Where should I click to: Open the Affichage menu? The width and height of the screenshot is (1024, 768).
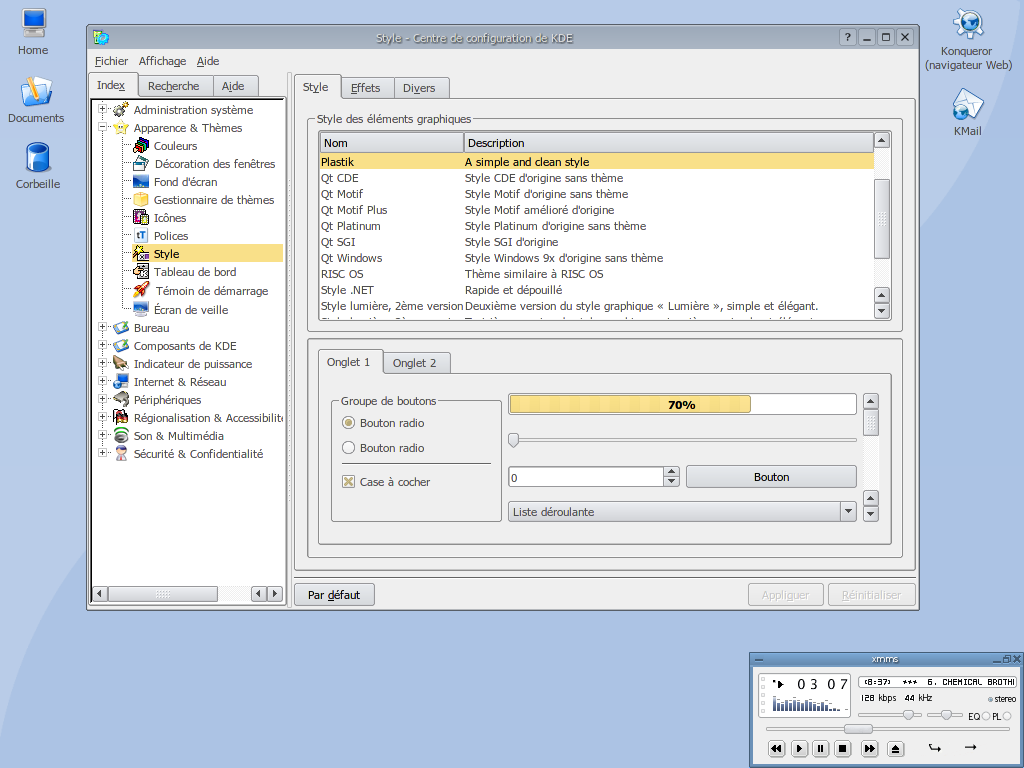coord(162,61)
